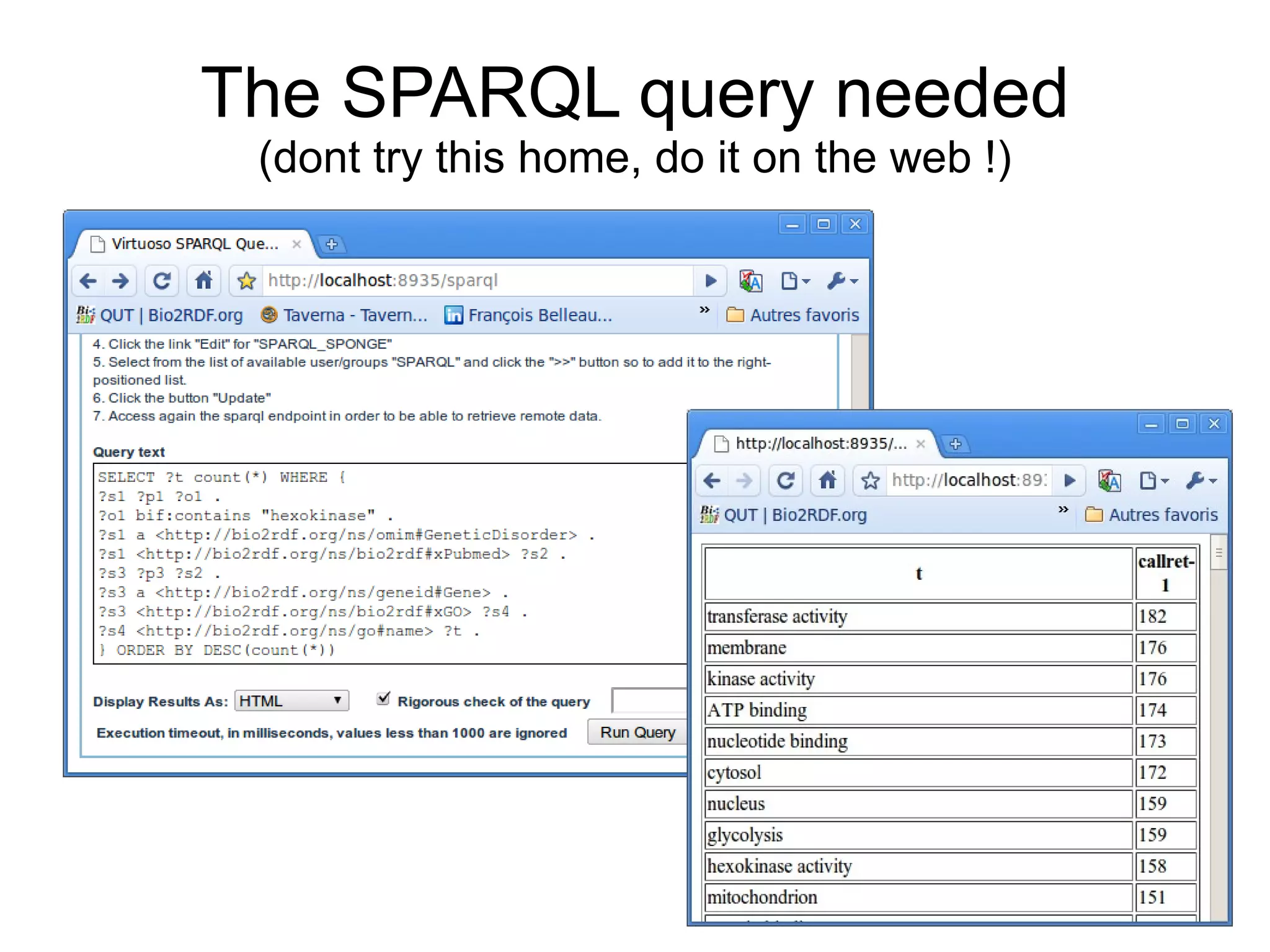The width and height of the screenshot is (1270, 952).
Task: Click the back arrow in the results window
Action: pos(713,481)
